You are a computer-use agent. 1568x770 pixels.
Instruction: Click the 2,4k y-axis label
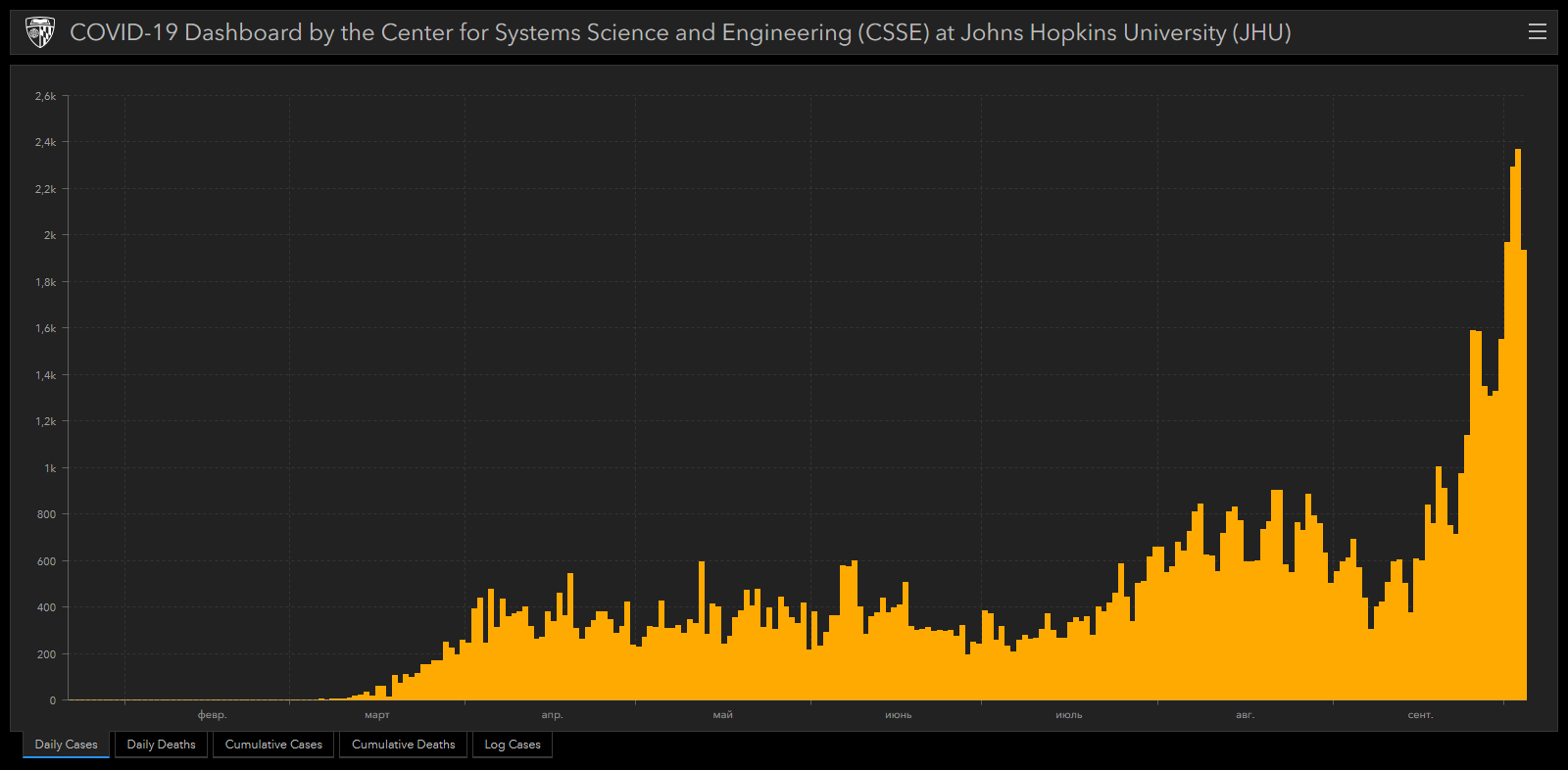click(x=46, y=142)
